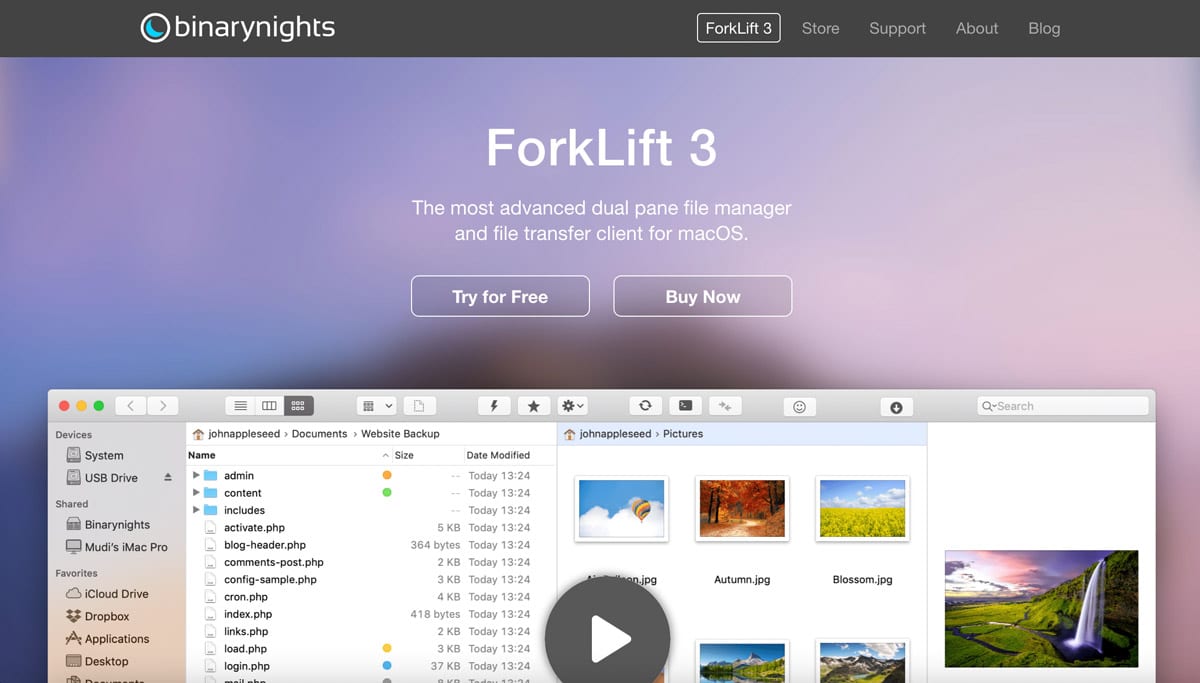Select cron.php file
The width and height of the screenshot is (1200, 683).
246,597
